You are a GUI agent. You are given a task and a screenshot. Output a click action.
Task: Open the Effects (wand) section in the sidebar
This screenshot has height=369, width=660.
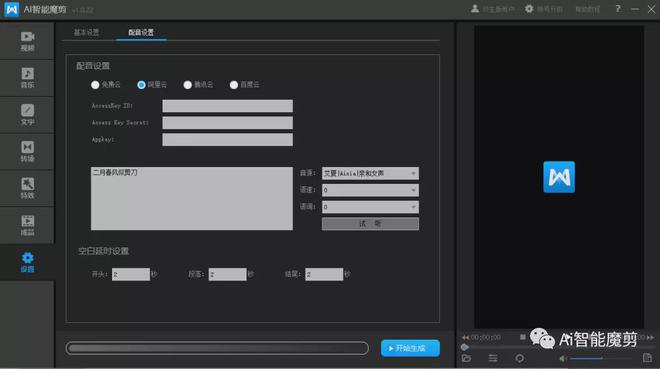click(x=27, y=188)
